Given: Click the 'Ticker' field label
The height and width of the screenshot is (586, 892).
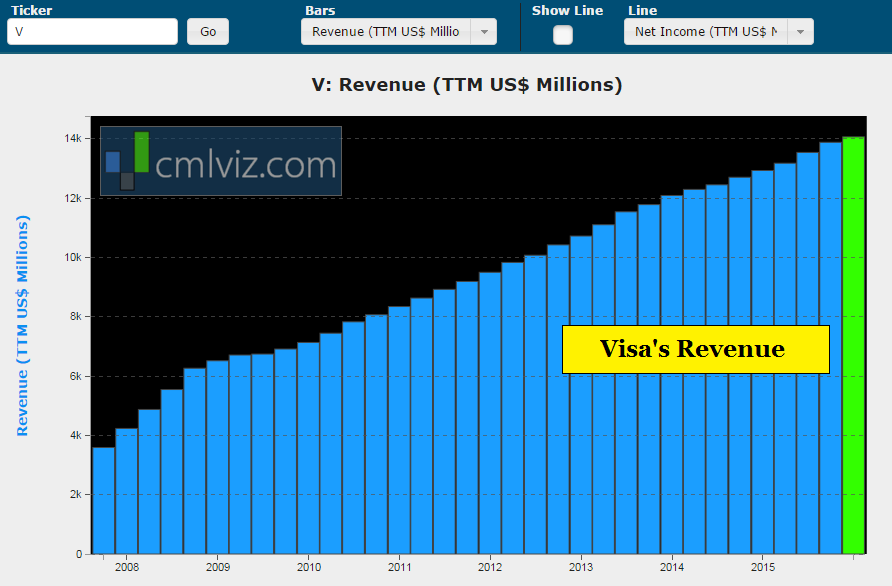Looking at the screenshot, I should 31,10.
